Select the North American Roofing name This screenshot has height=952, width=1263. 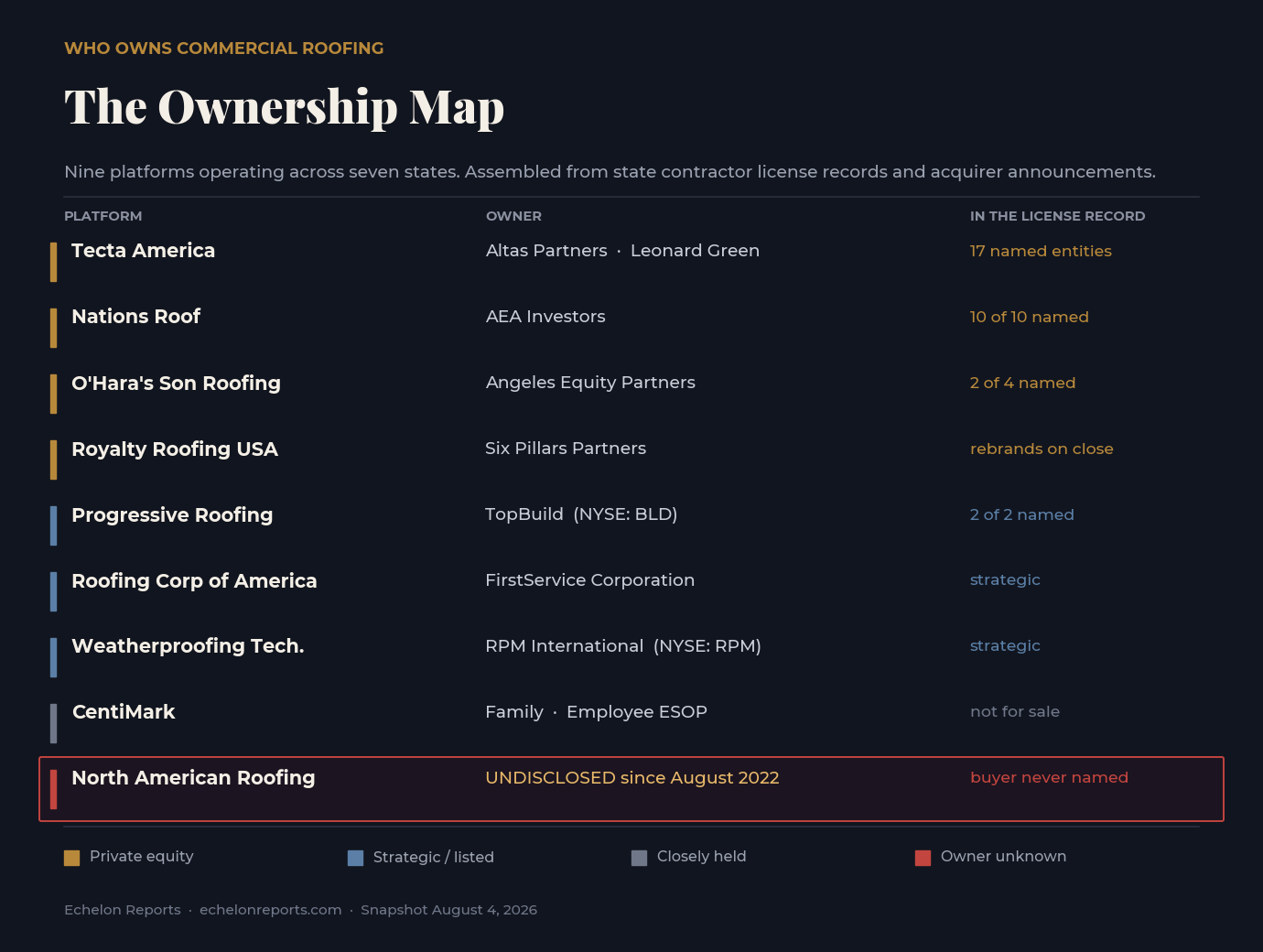[193, 778]
